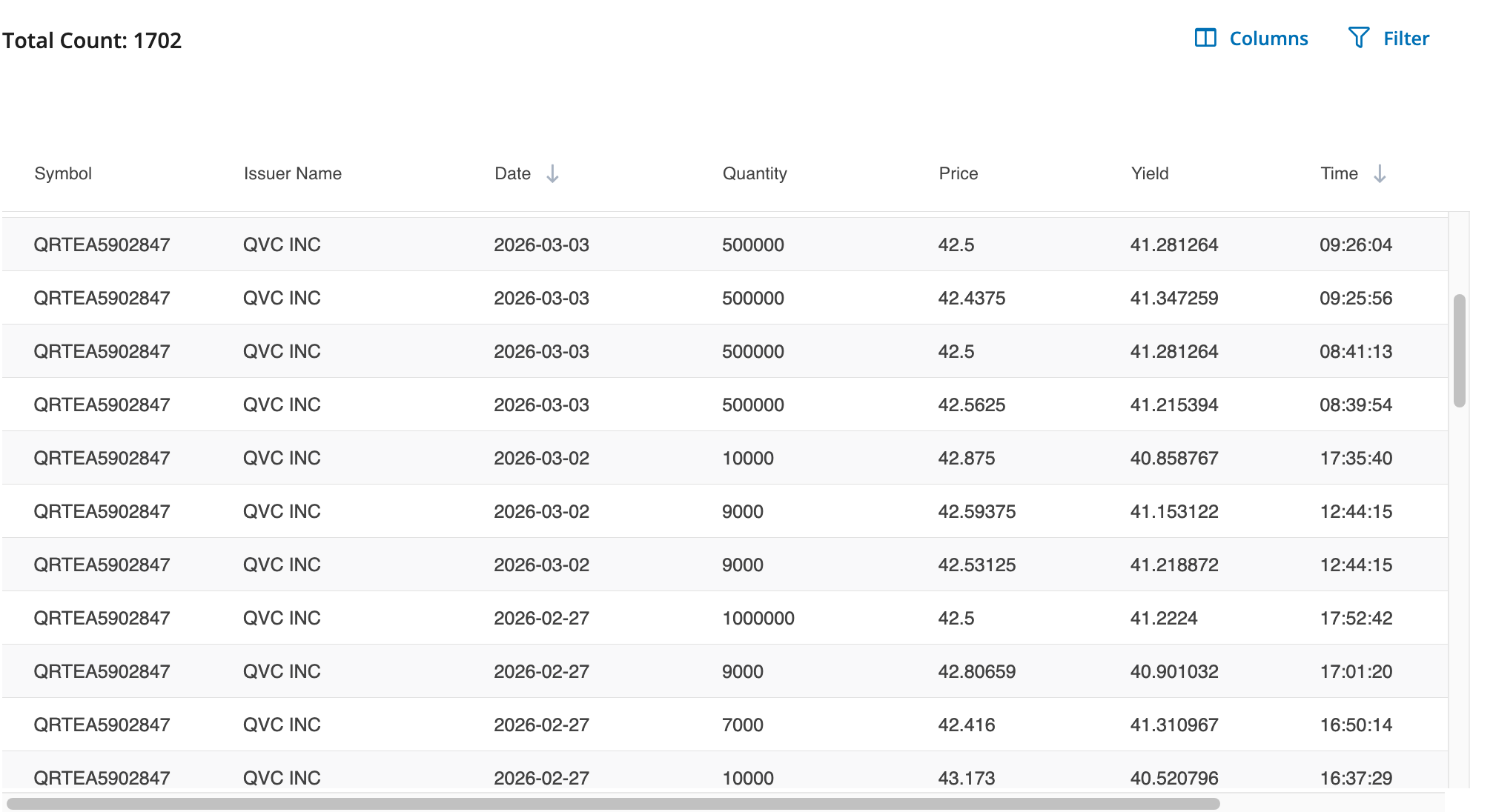
Task: Select the row with time 09:26:04
Action: tap(725, 244)
